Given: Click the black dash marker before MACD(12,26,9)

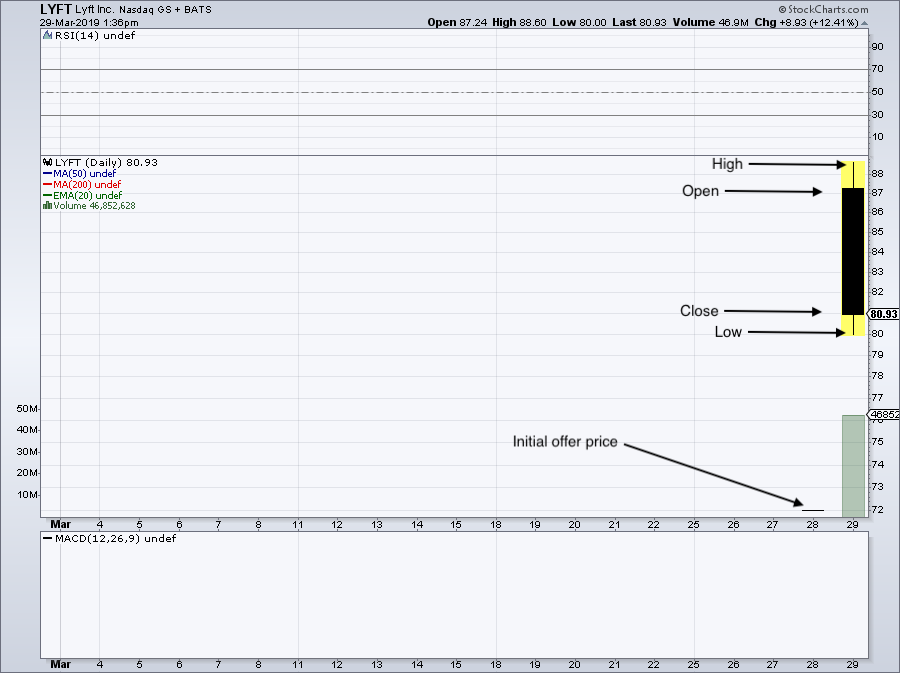Looking at the screenshot, I should coord(48,539).
